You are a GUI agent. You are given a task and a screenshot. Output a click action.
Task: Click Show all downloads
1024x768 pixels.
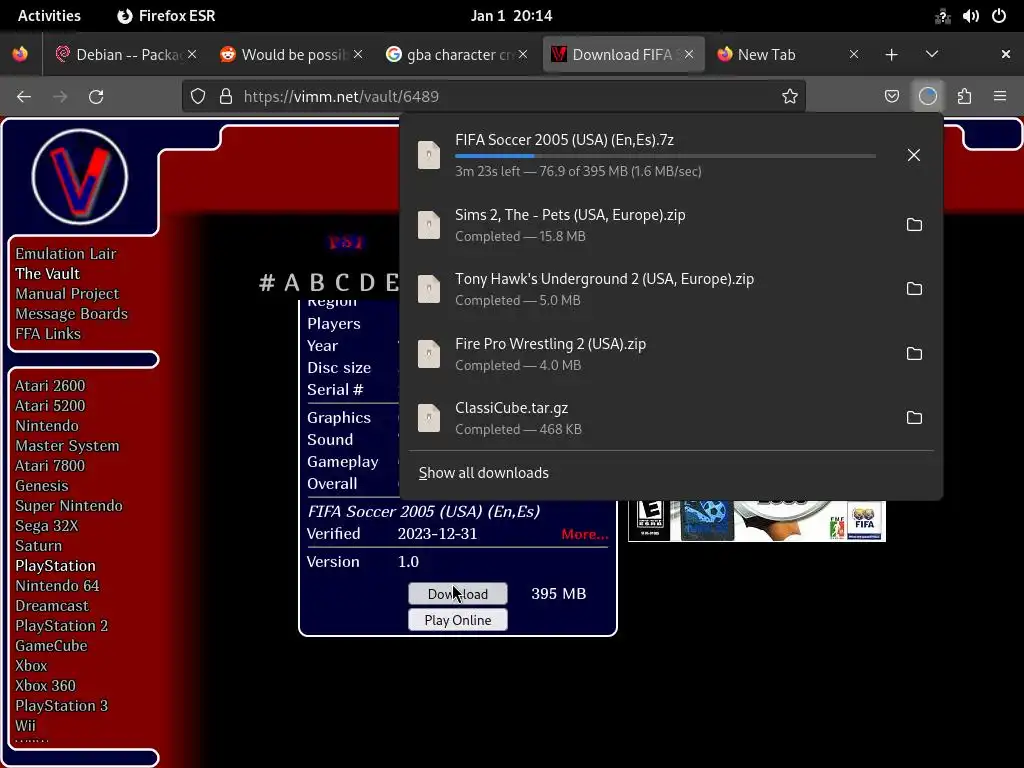coord(483,473)
